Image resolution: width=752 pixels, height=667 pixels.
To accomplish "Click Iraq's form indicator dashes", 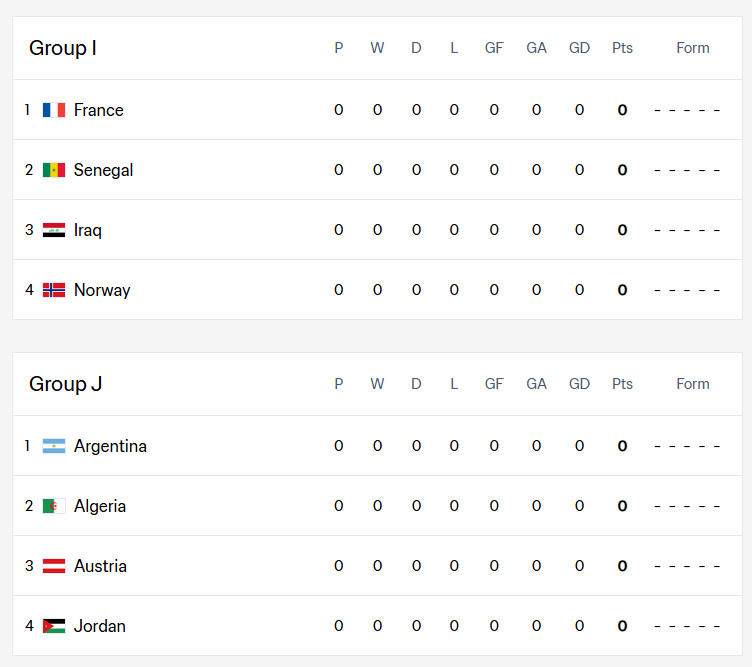I will (687, 230).
